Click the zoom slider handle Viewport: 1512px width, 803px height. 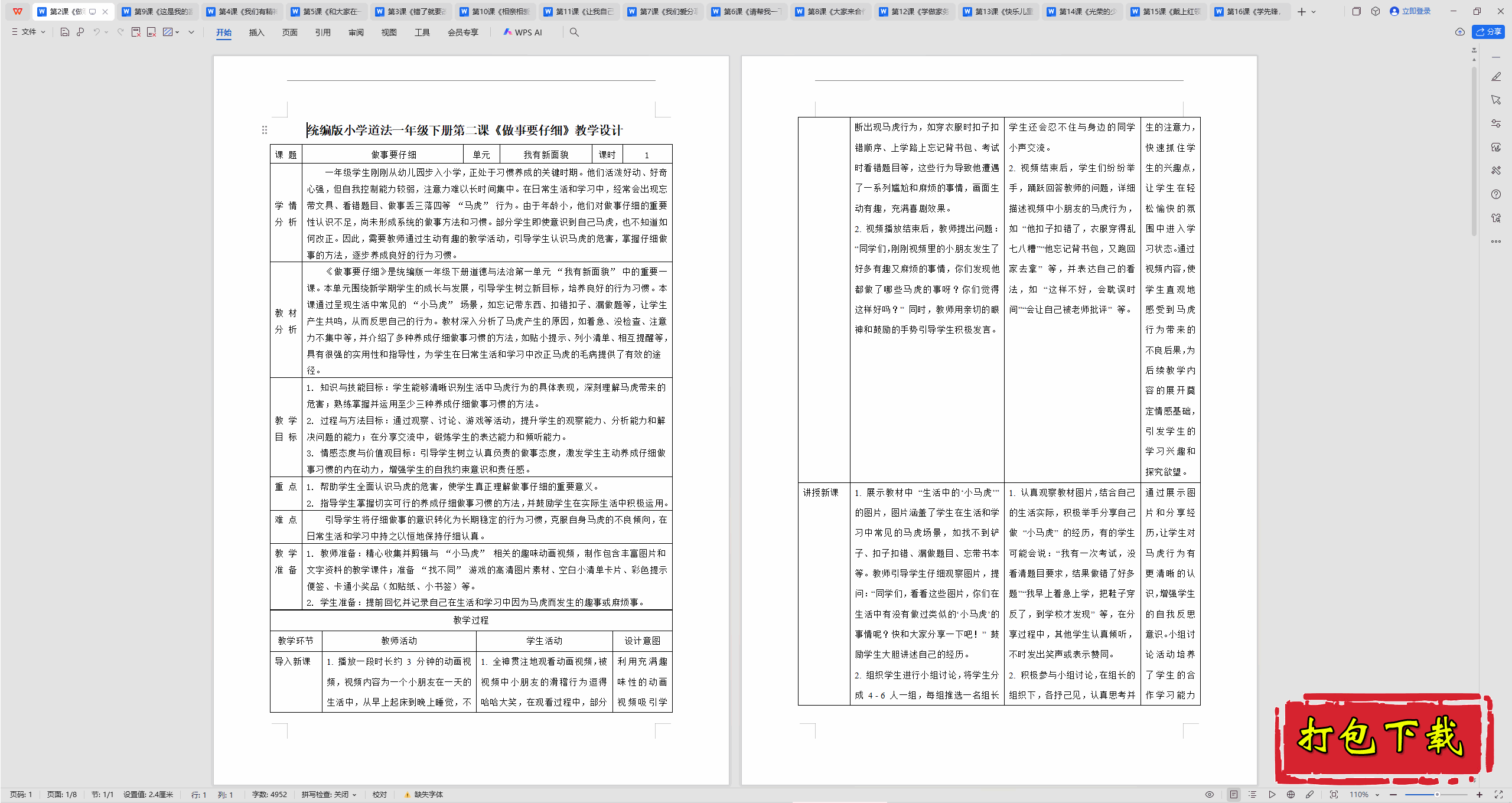point(1437,795)
